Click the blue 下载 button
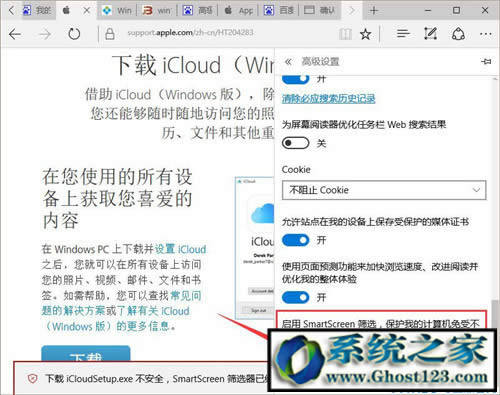This screenshot has height=395, width=500. (x=86, y=354)
